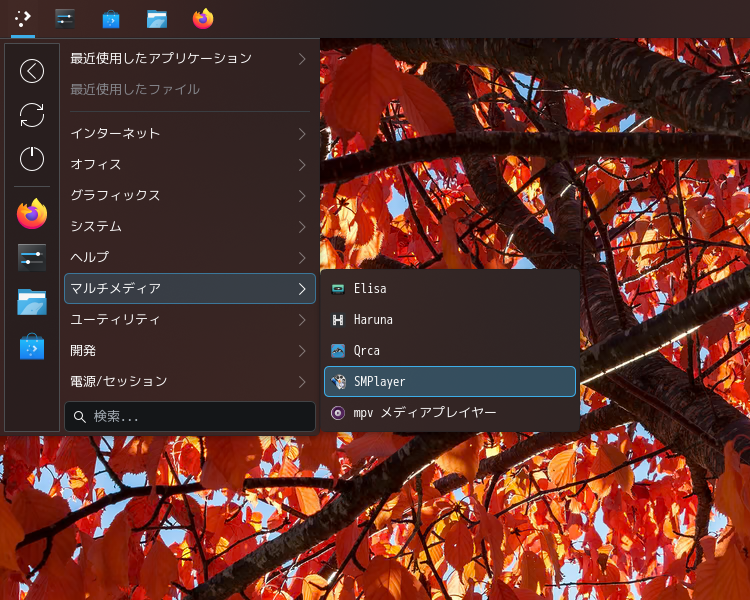Open the システム category
Screen dimensions: 750x600
point(190,226)
